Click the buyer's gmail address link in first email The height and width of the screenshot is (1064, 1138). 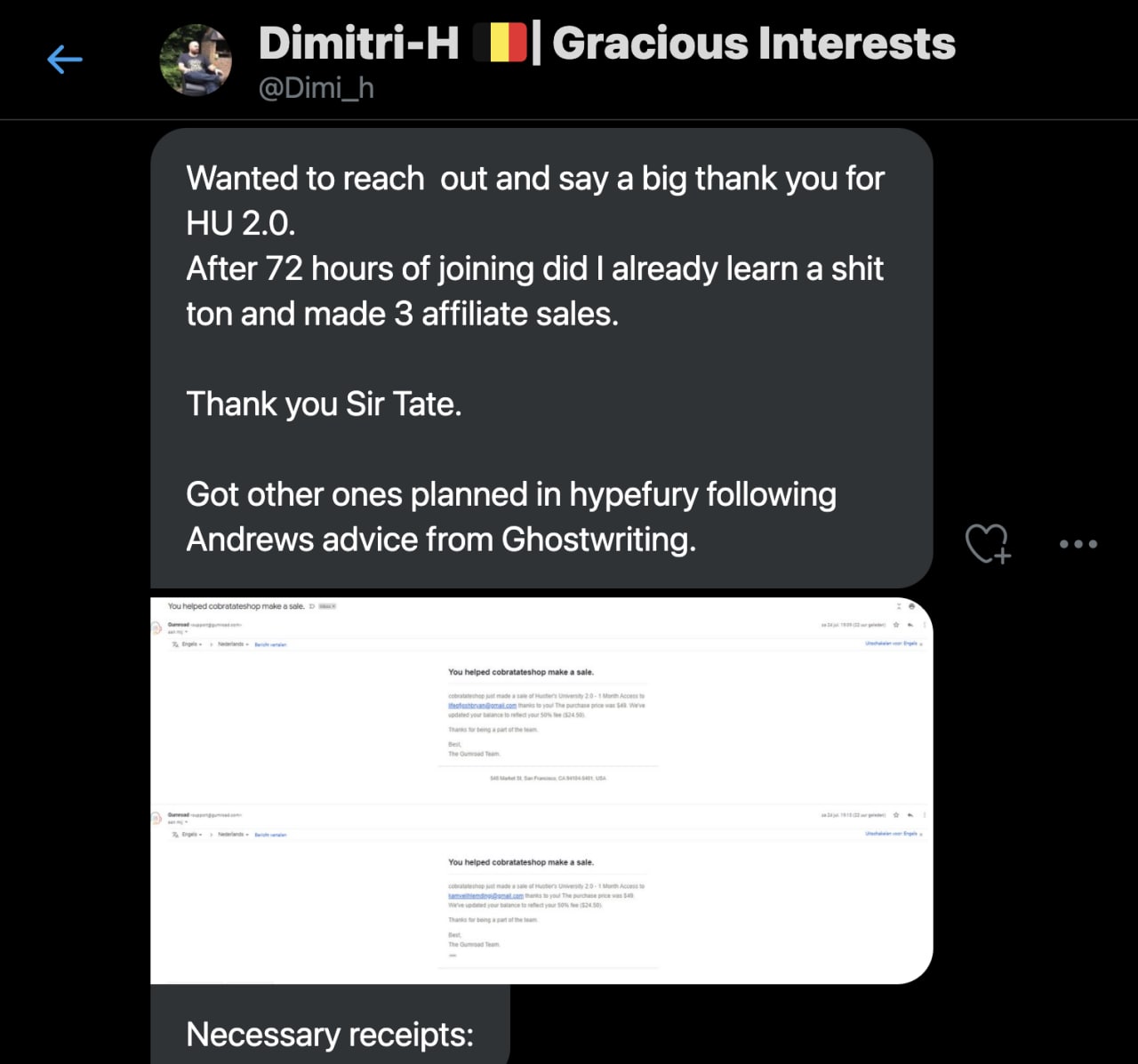[x=482, y=706]
